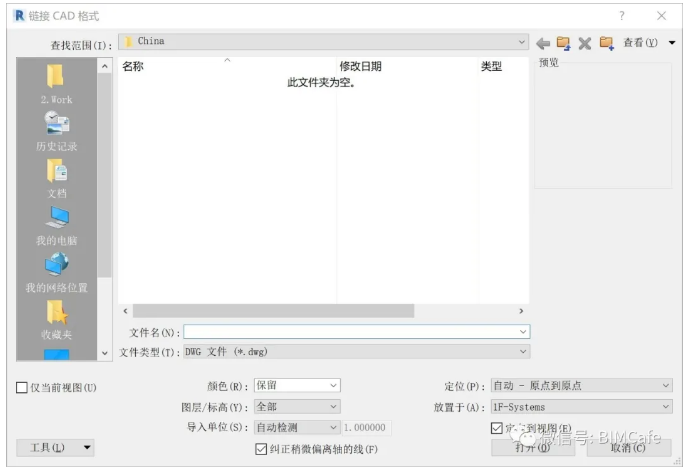Click the 预览 preview pane
687x471 pixels.
[603, 126]
